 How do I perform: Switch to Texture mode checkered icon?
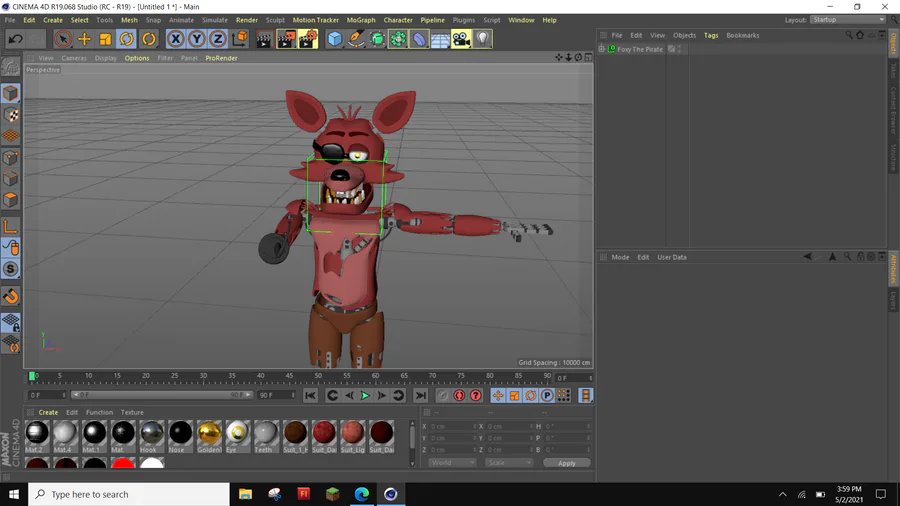coord(10,115)
